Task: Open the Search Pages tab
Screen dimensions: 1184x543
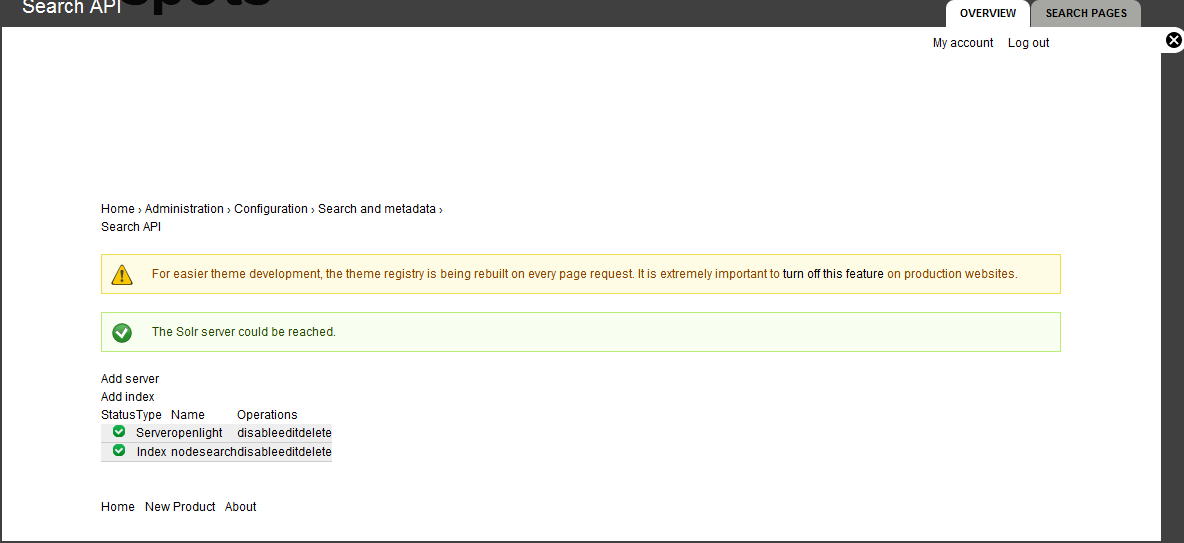Action: pos(1086,14)
